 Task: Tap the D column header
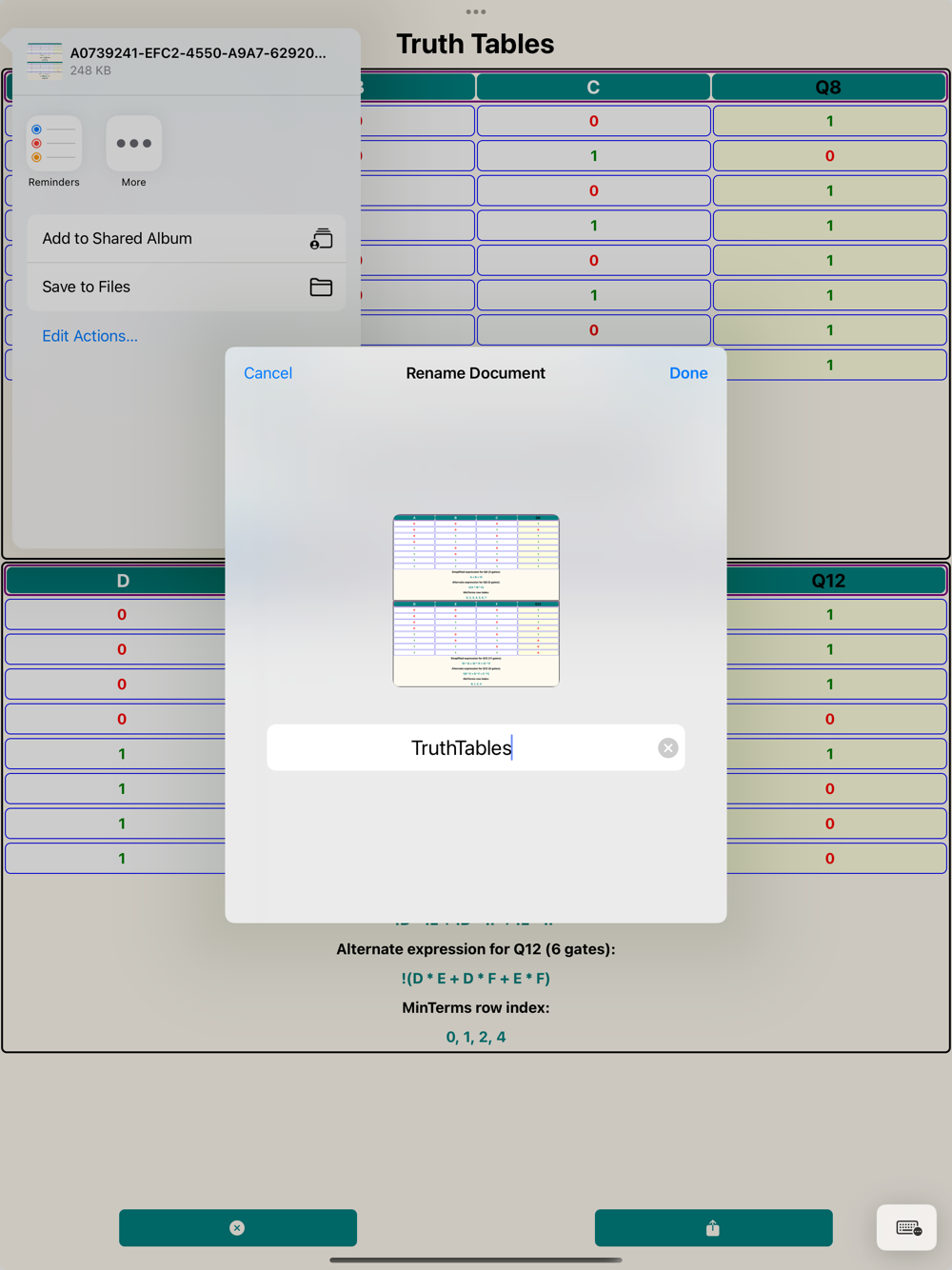point(123,581)
